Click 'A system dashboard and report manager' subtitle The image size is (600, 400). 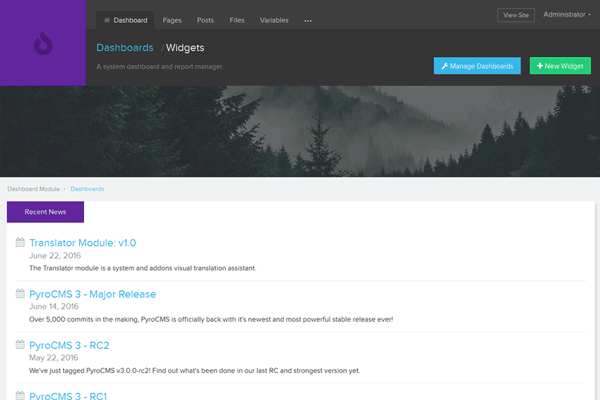coord(160,67)
